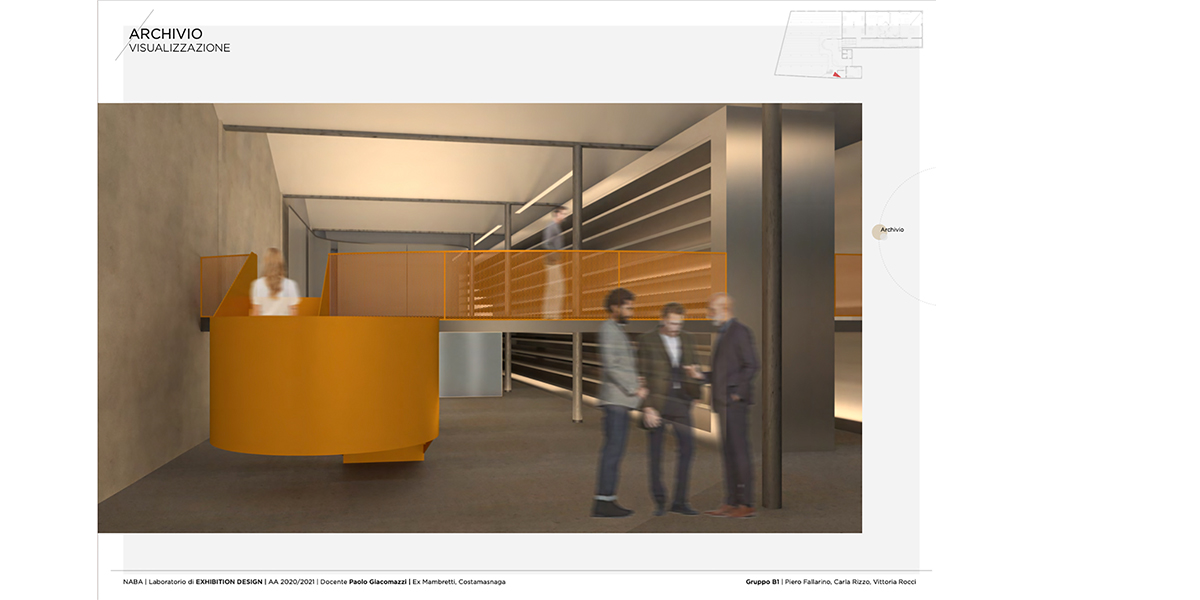This screenshot has width=1200, height=600.
Task: Click the Paolo Giacomazzi docente name
Action: click(x=378, y=582)
